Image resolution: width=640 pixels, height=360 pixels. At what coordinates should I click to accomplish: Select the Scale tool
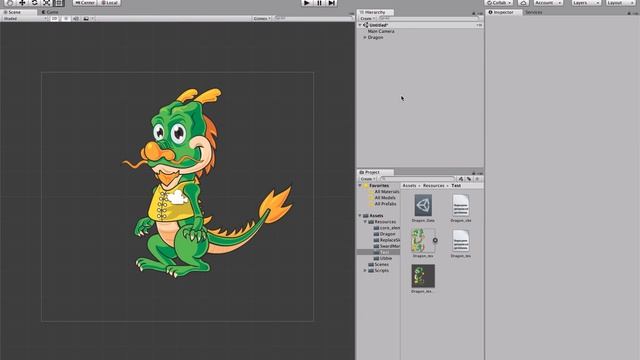click(47, 2)
